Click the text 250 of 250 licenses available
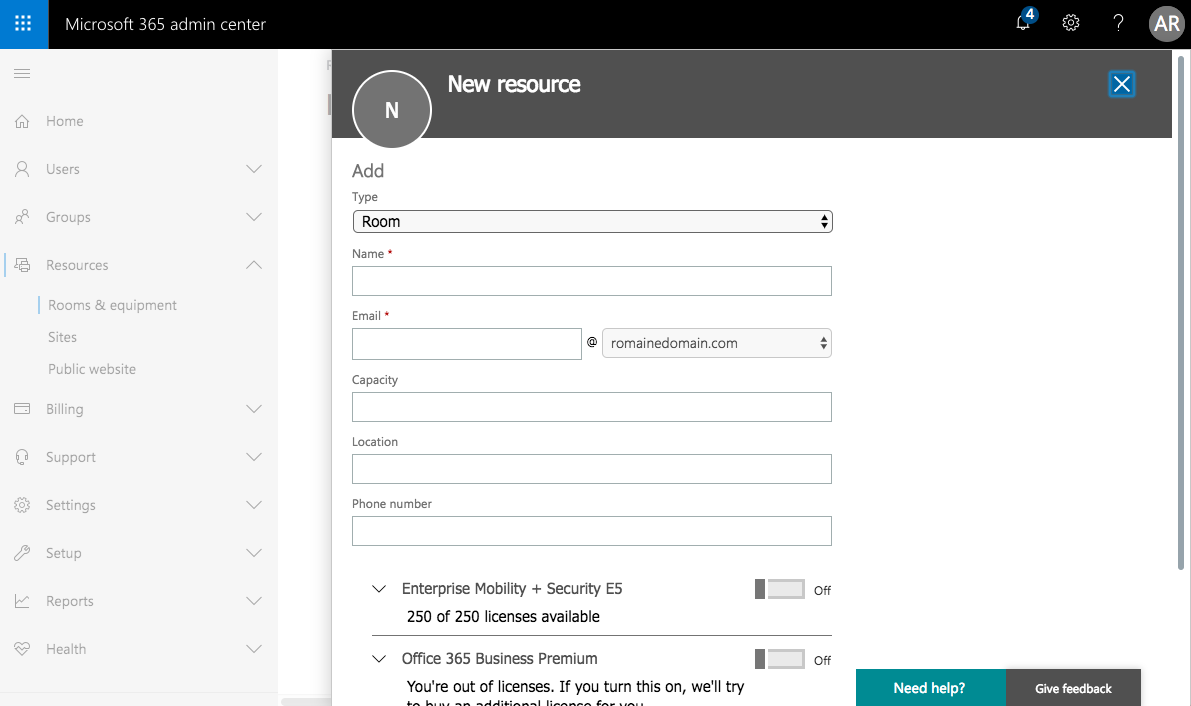Image resolution: width=1191 pixels, height=706 pixels. (503, 616)
